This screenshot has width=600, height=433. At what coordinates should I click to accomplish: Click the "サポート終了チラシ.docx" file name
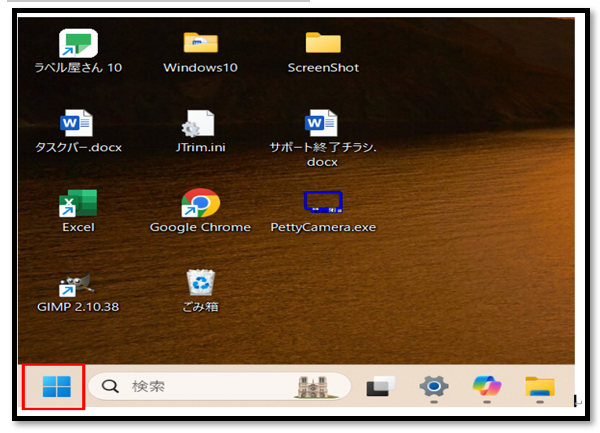point(323,155)
